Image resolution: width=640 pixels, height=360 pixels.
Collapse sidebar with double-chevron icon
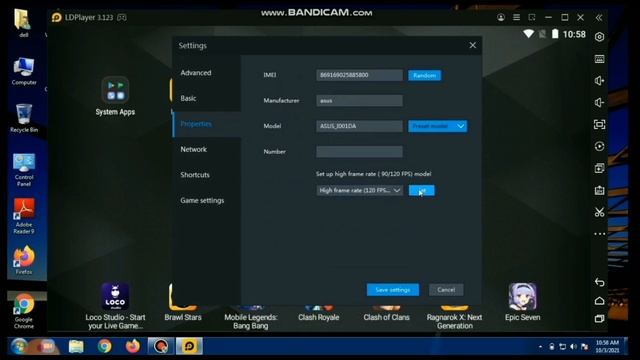tap(598, 18)
